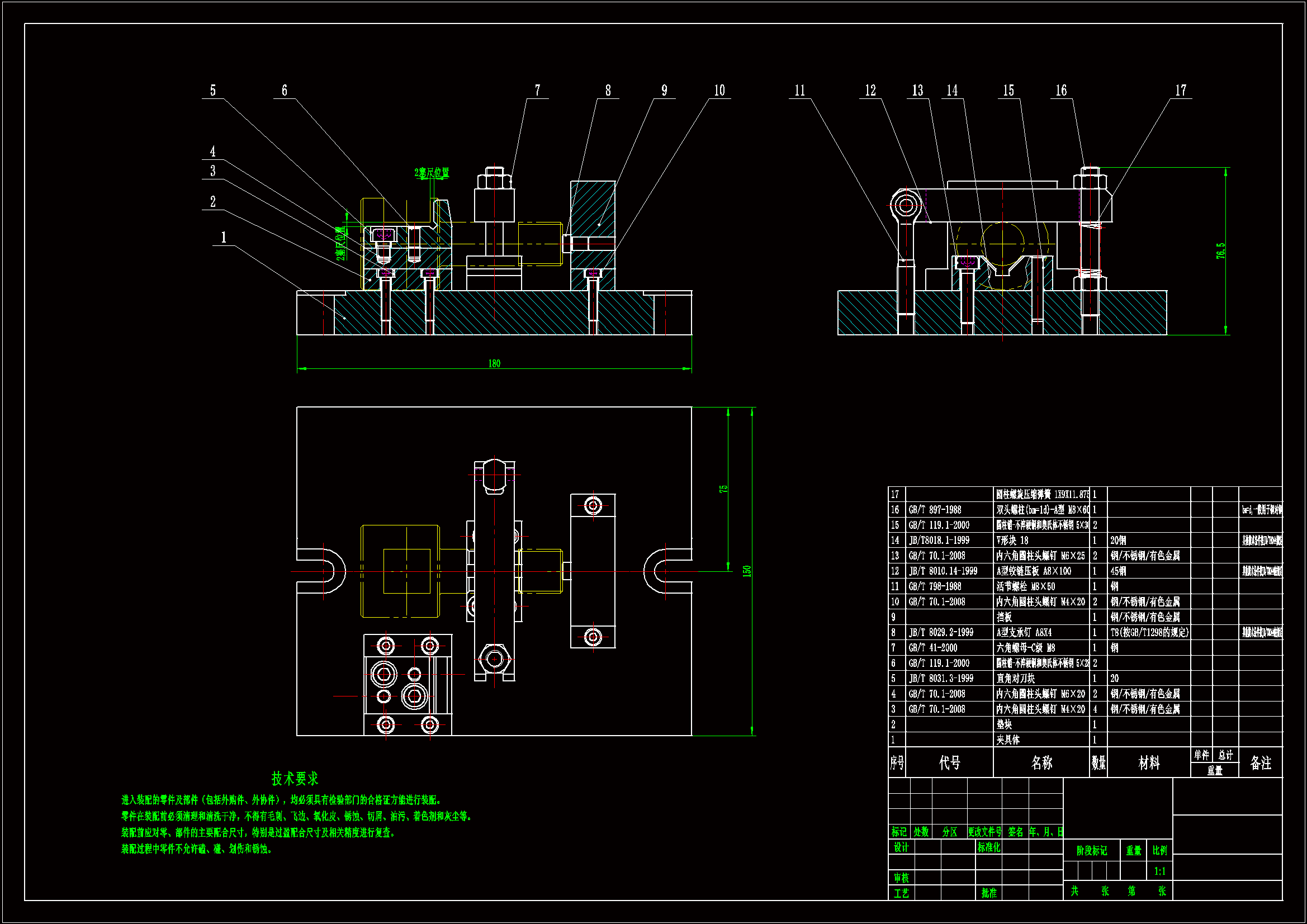Select the 76.5 height dimension text
1307x924 pixels.
point(1220,251)
